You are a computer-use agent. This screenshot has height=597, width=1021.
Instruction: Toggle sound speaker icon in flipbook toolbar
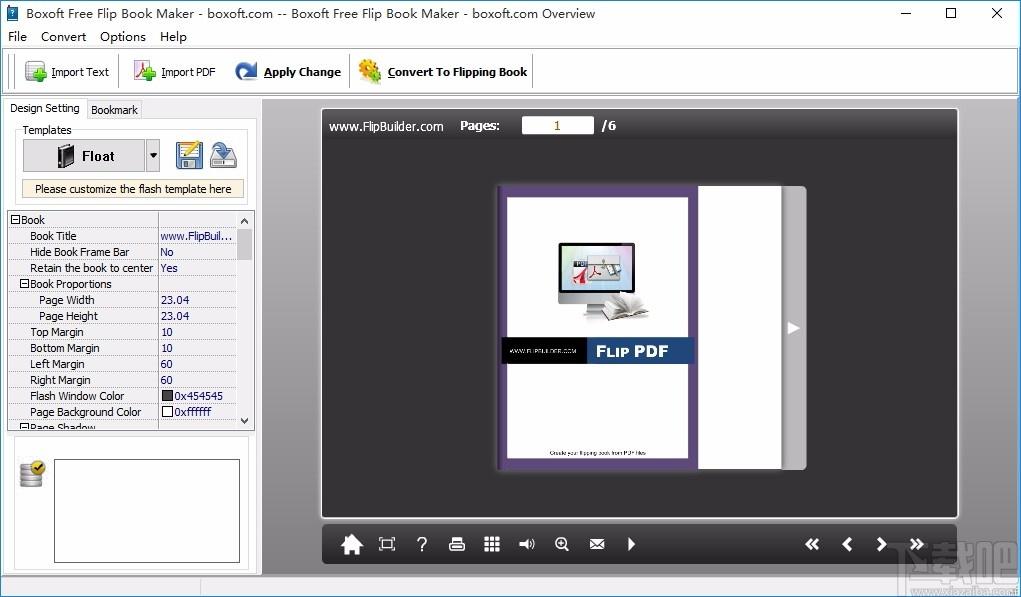tap(527, 544)
